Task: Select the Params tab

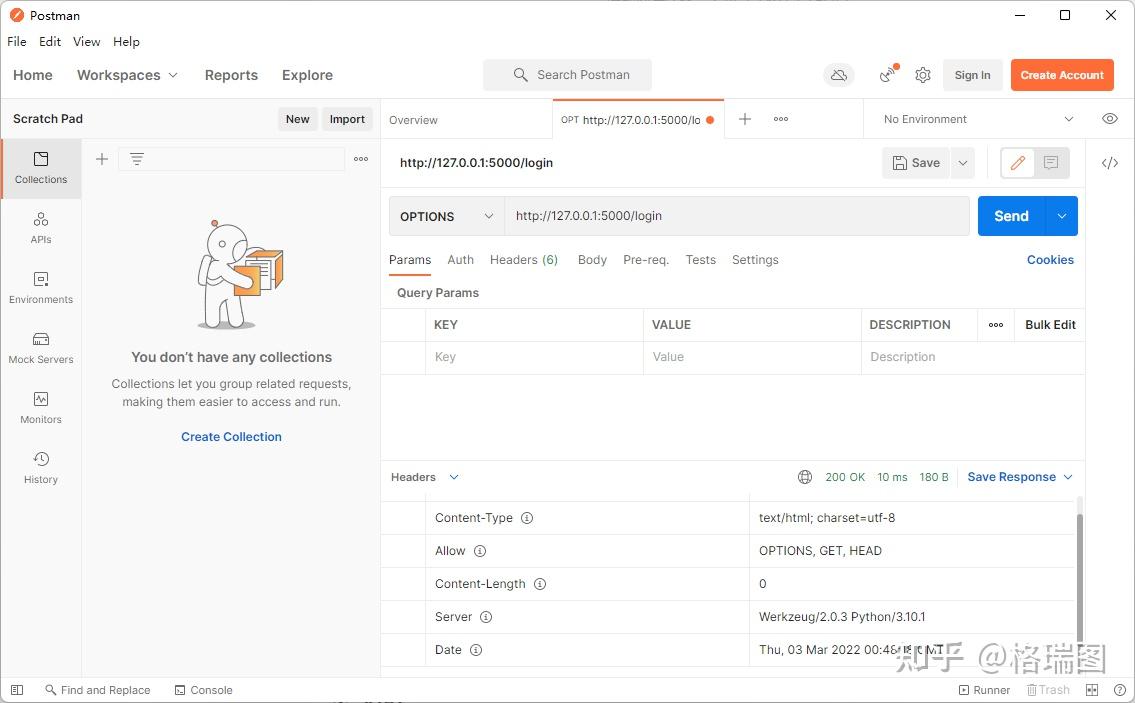Action: 410,260
